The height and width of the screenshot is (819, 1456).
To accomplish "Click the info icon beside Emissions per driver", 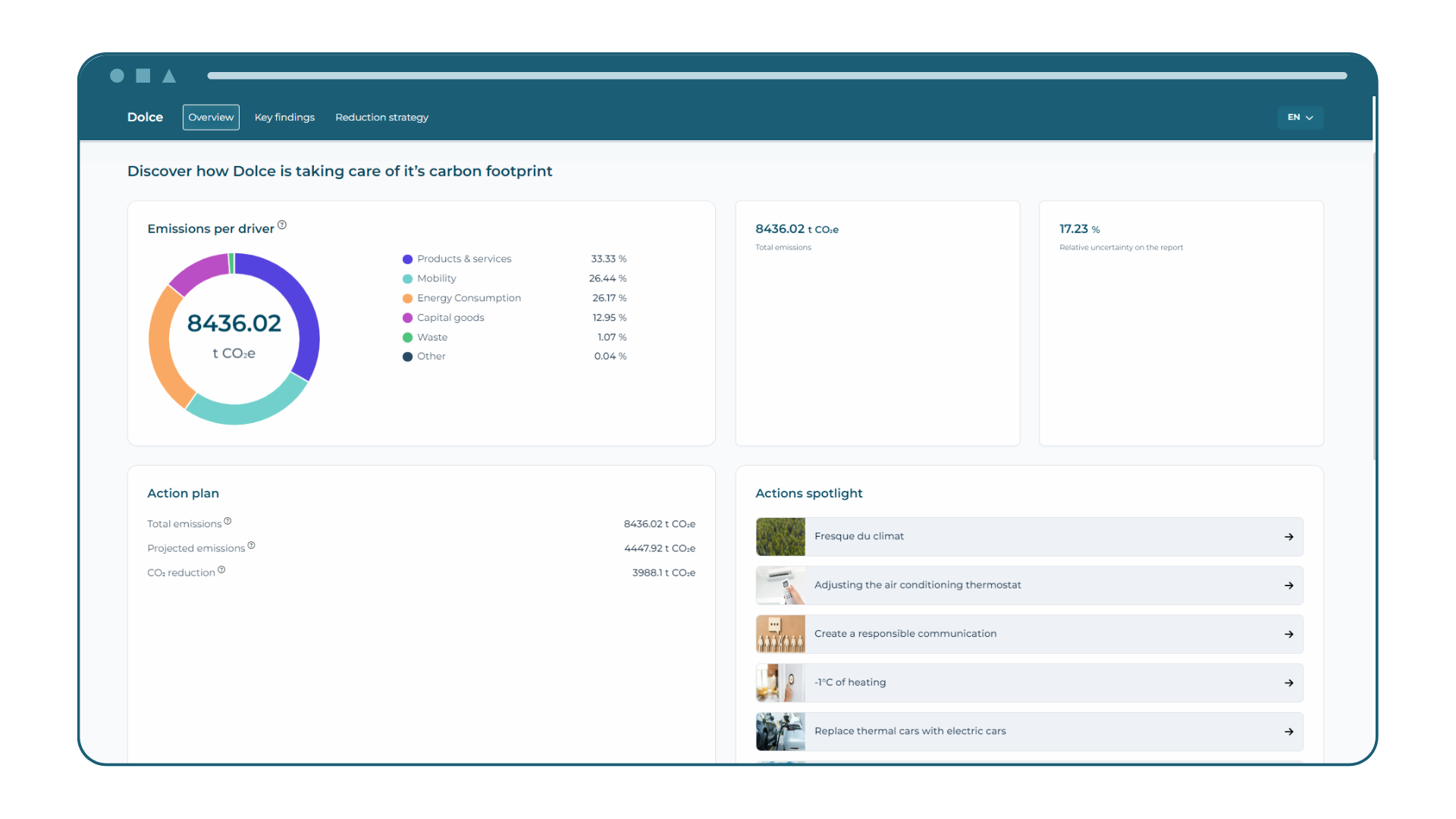I will pos(282,225).
